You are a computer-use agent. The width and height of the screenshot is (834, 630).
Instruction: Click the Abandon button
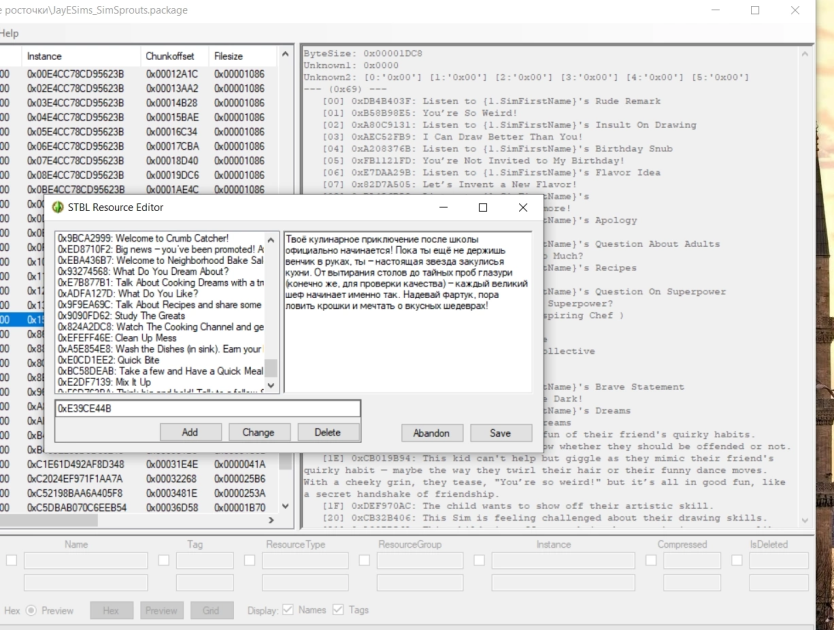(x=432, y=433)
